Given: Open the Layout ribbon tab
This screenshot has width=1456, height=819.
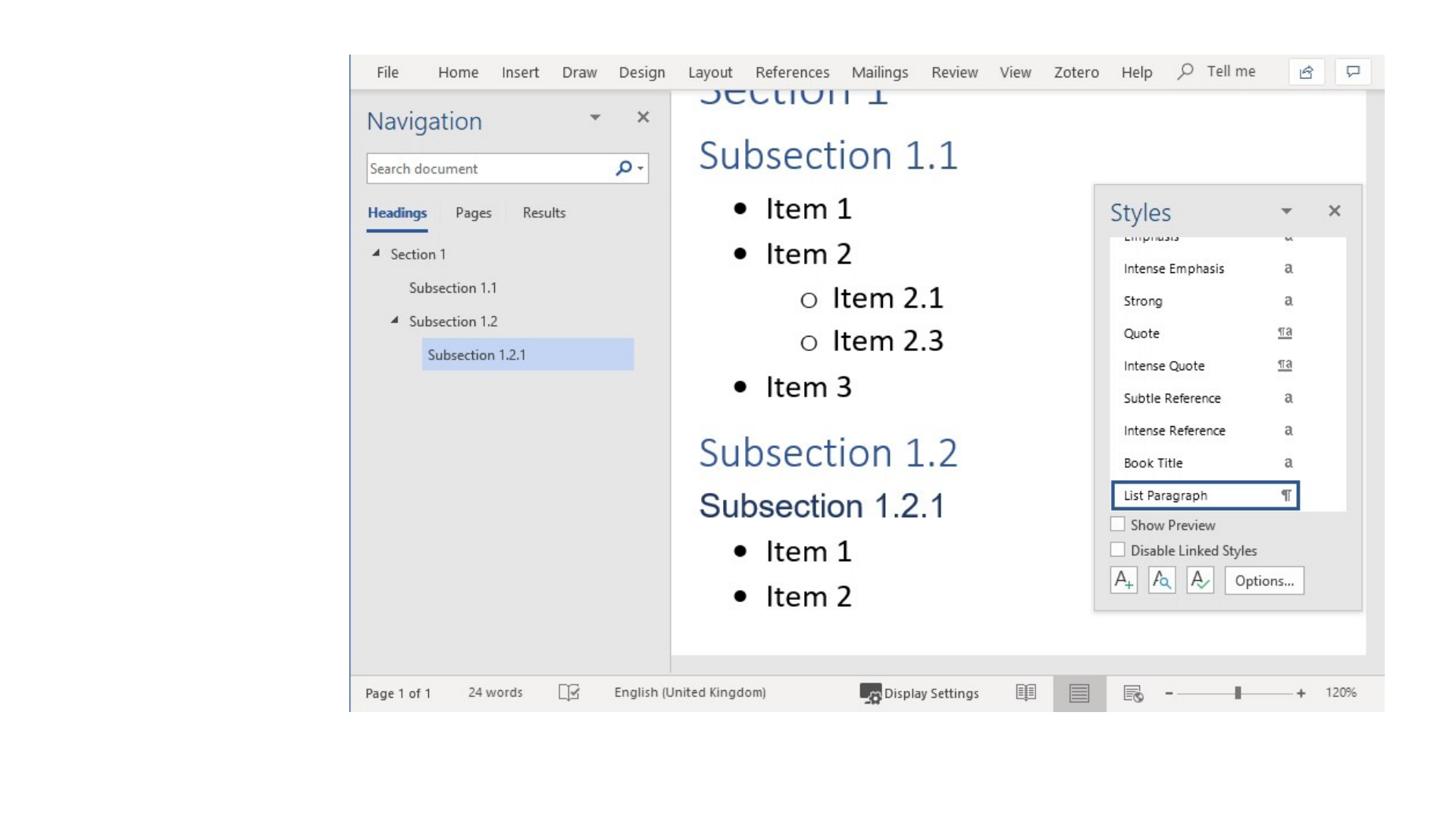Looking at the screenshot, I should click(710, 72).
